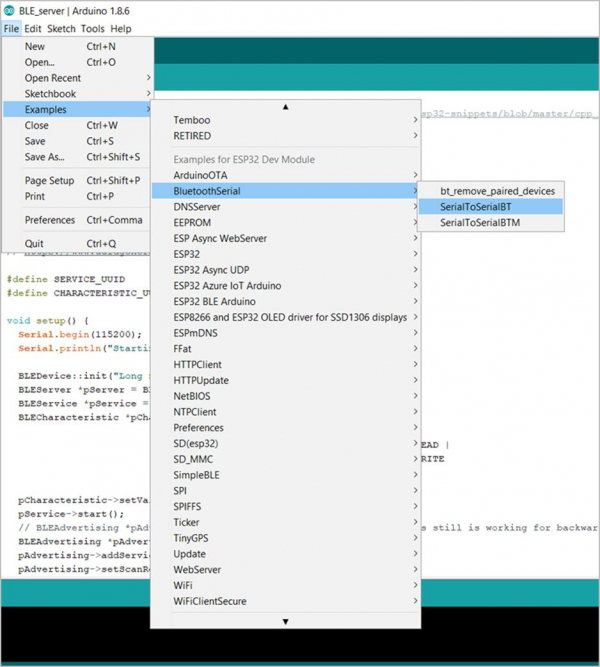Click the Arduino logo in the title bar
600x667 pixels.
[x=9, y=11]
